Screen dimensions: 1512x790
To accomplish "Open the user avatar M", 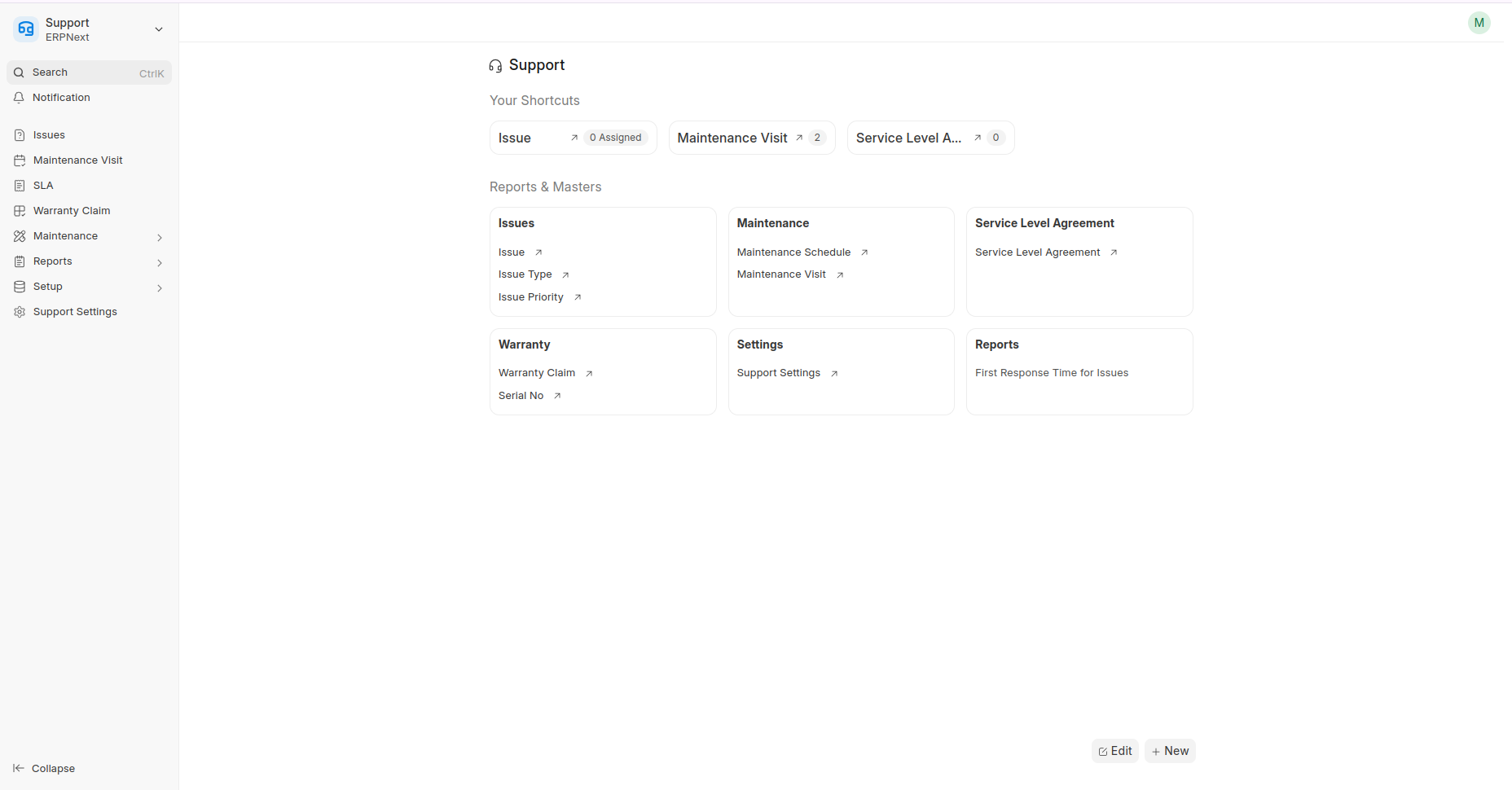I will click(1479, 23).
